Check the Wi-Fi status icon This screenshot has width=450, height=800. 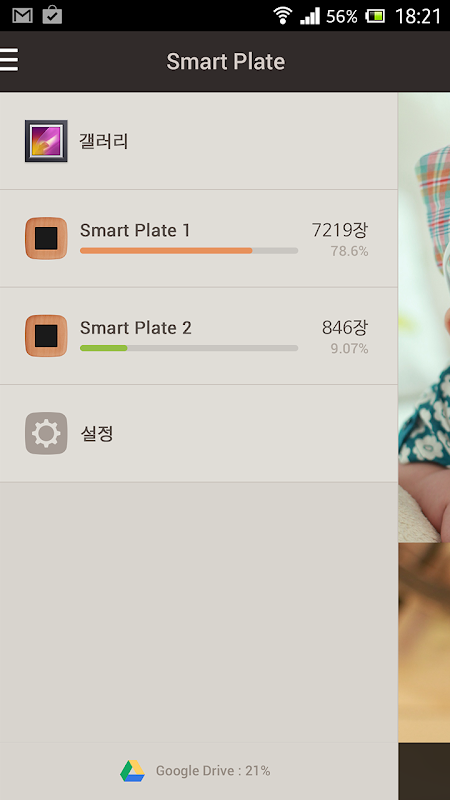click(x=282, y=15)
